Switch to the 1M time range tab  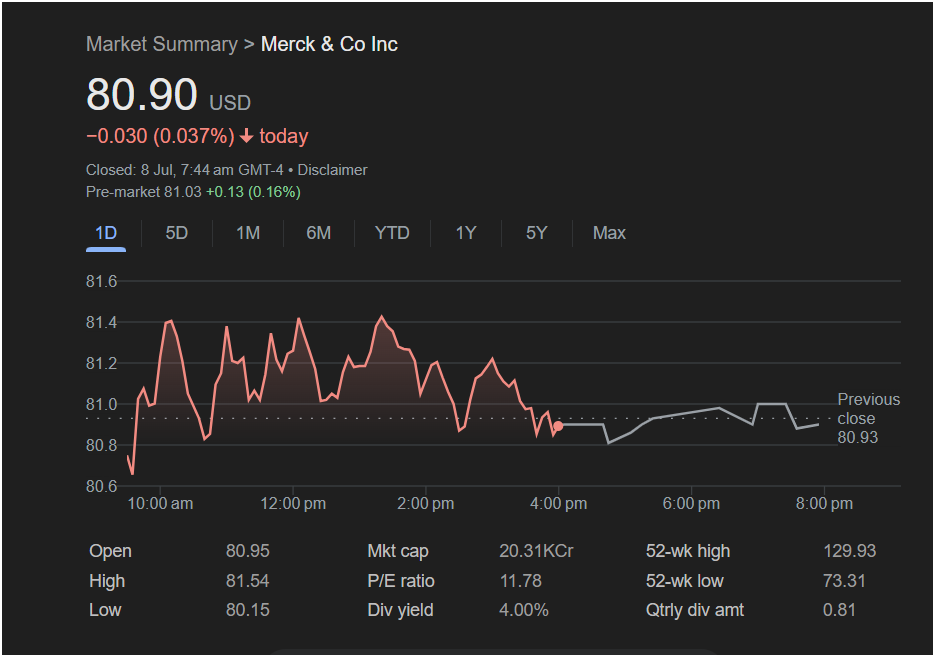click(x=247, y=233)
